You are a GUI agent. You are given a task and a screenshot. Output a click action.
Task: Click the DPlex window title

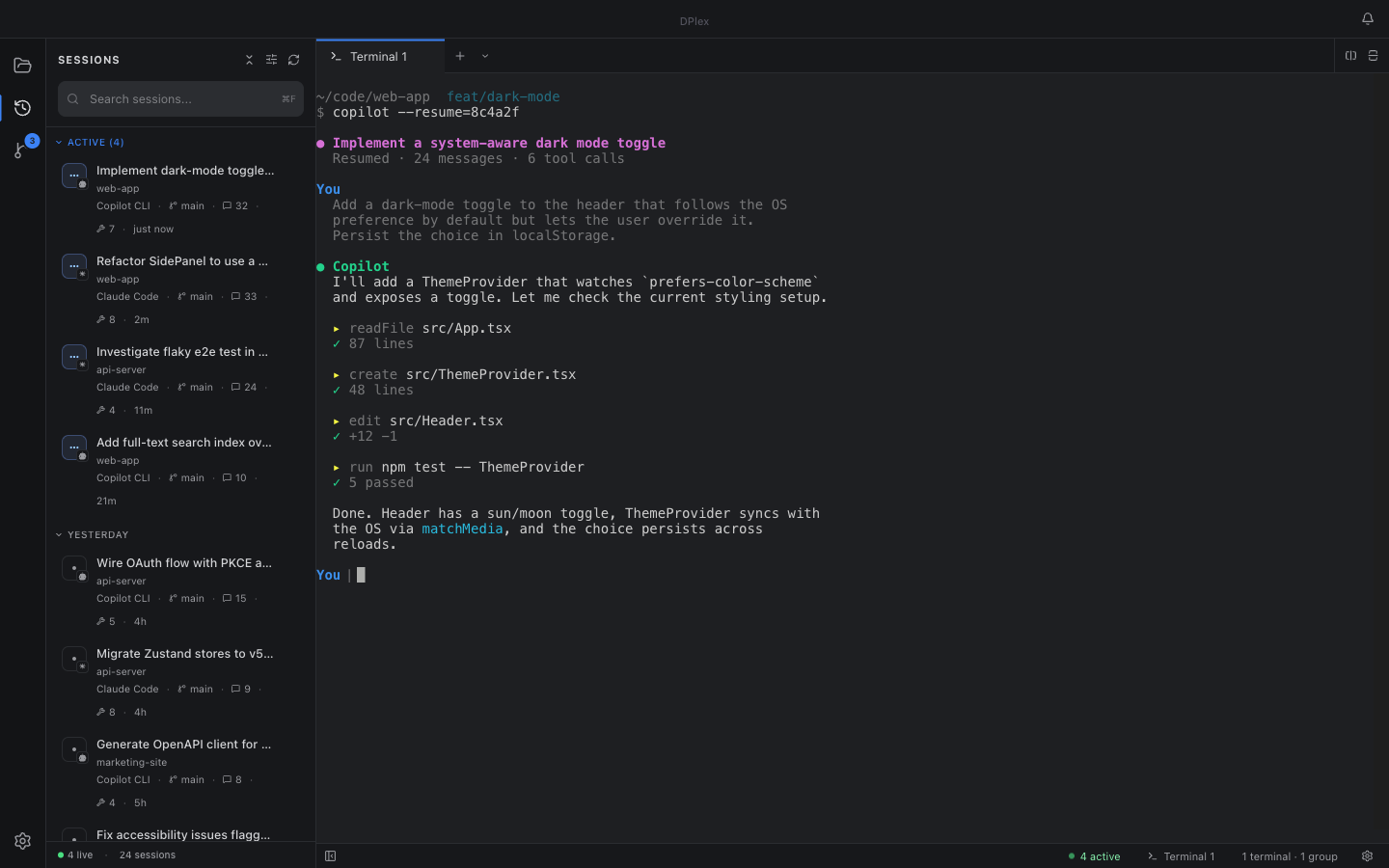click(694, 21)
